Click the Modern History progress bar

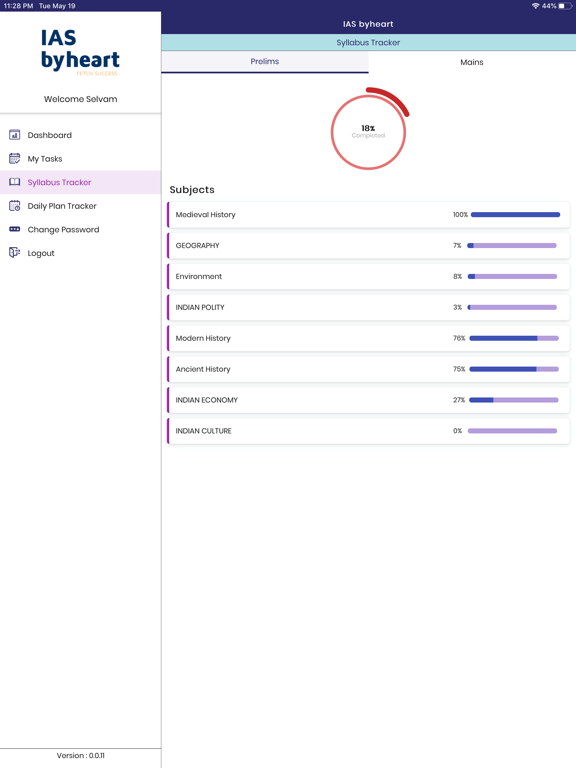coord(514,338)
